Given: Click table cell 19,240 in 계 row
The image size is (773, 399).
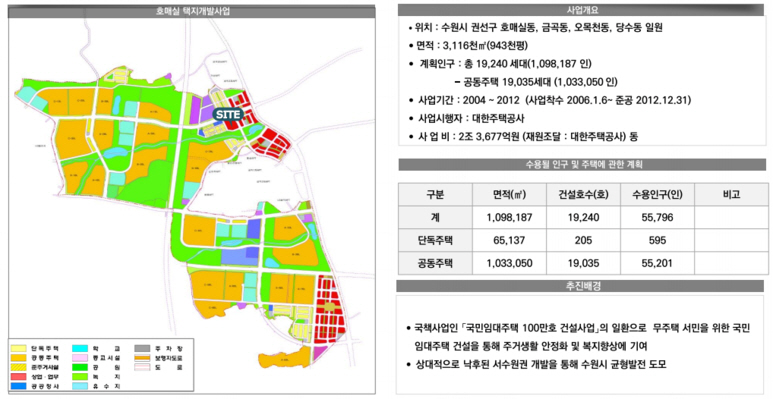Looking at the screenshot, I should point(583,218).
